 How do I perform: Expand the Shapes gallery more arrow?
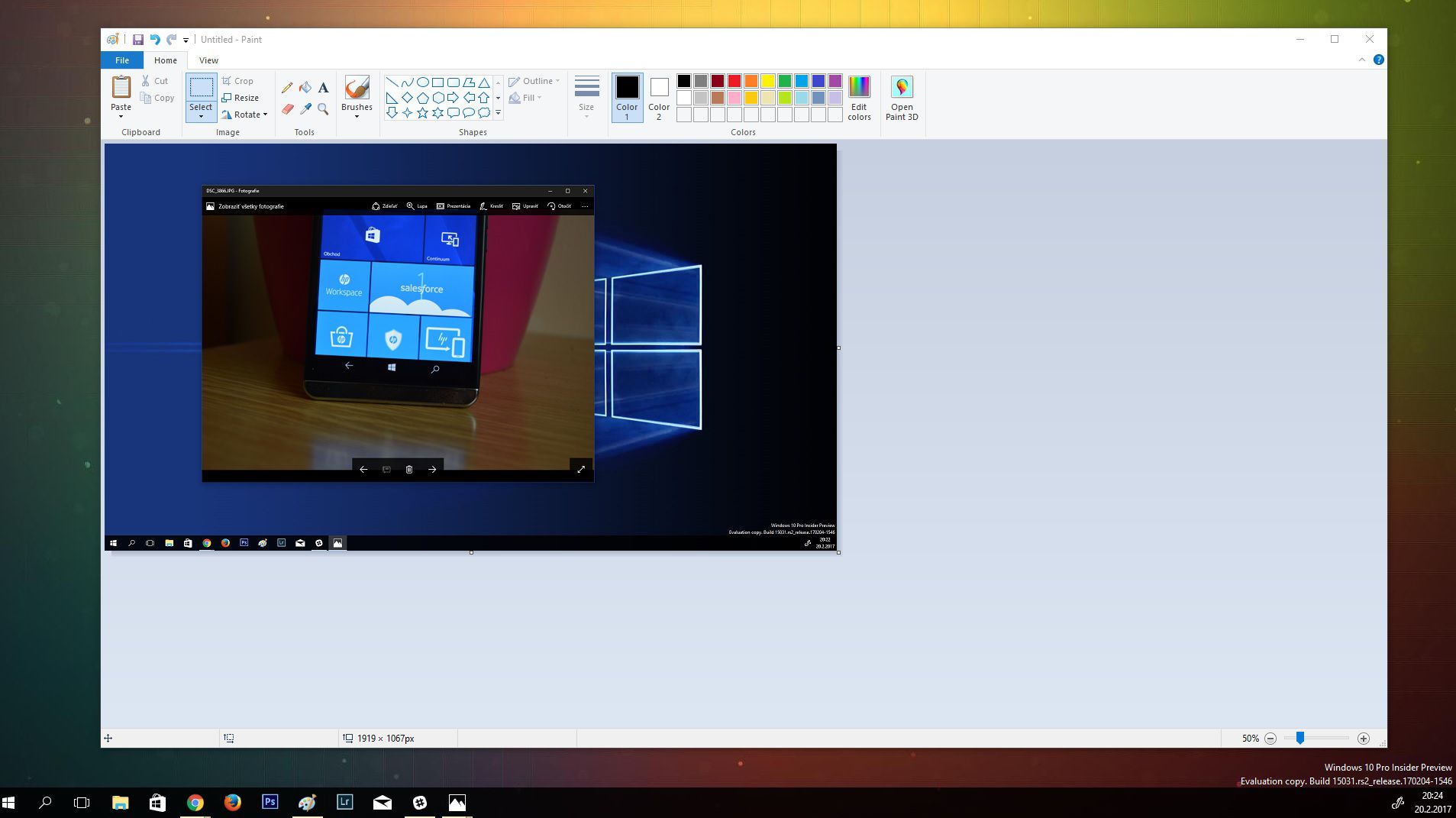(x=498, y=113)
